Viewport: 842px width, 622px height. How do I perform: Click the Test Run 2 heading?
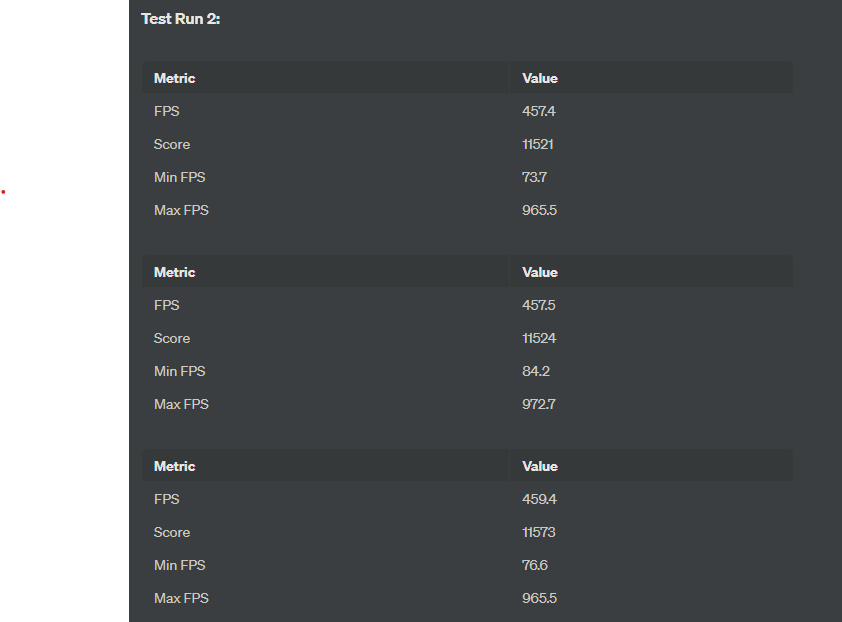(180, 19)
